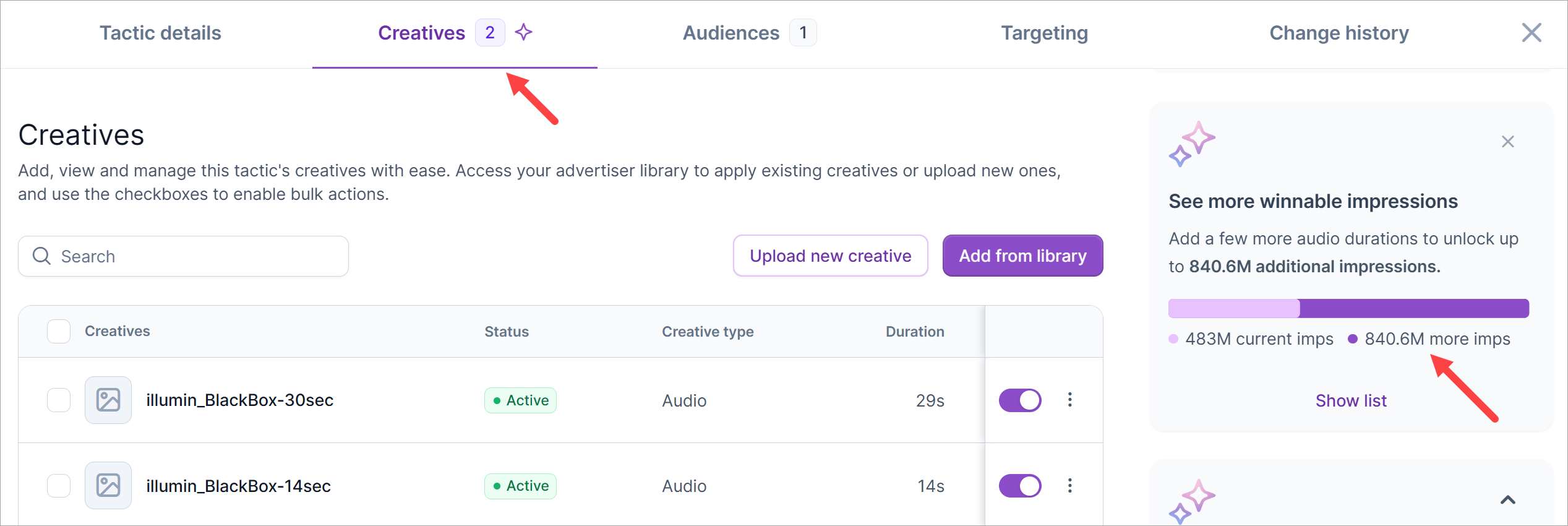
Task: Click thumbnail icon of illumin_BlackBox-14sec
Action: pyautogui.click(x=108, y=486)
